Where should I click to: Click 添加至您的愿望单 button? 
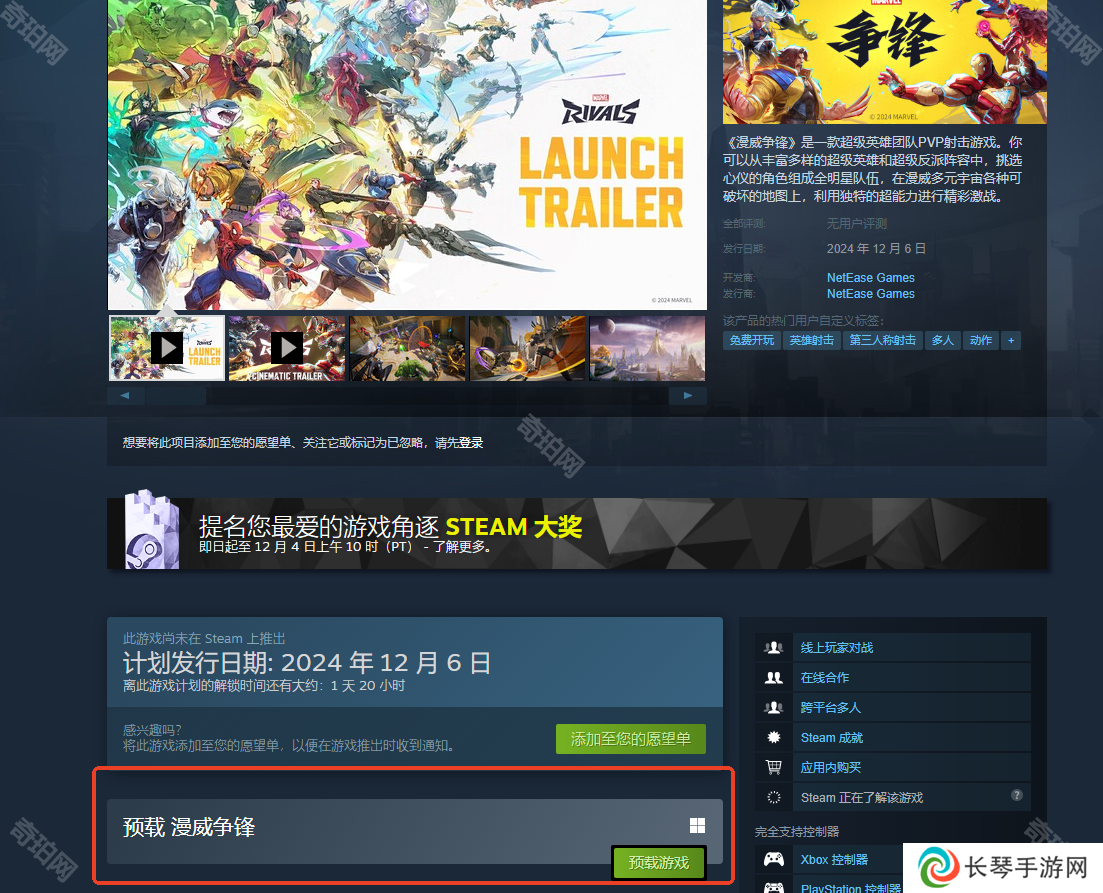[x=630, y=739]
